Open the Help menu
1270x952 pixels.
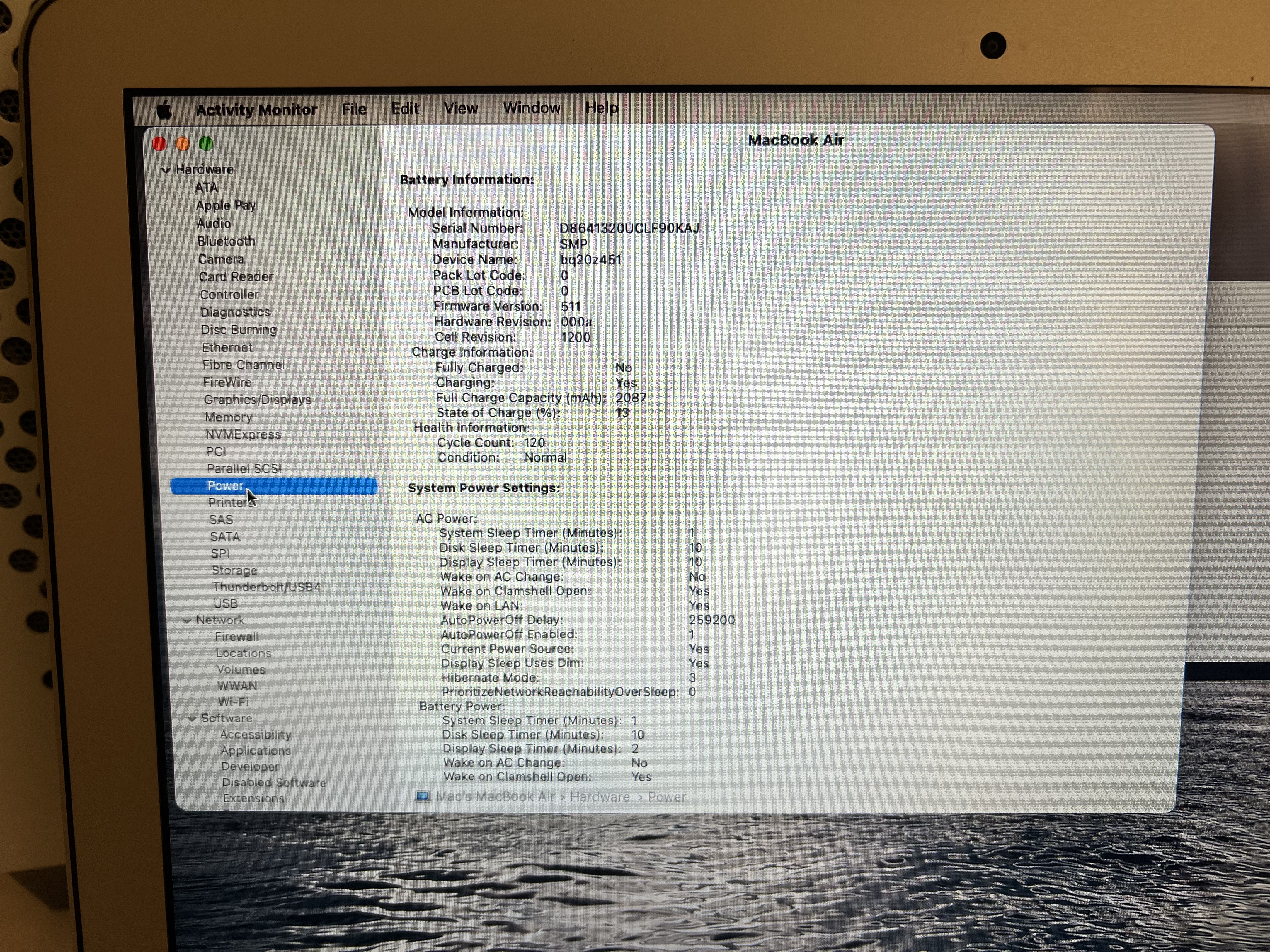coord(601,107)
